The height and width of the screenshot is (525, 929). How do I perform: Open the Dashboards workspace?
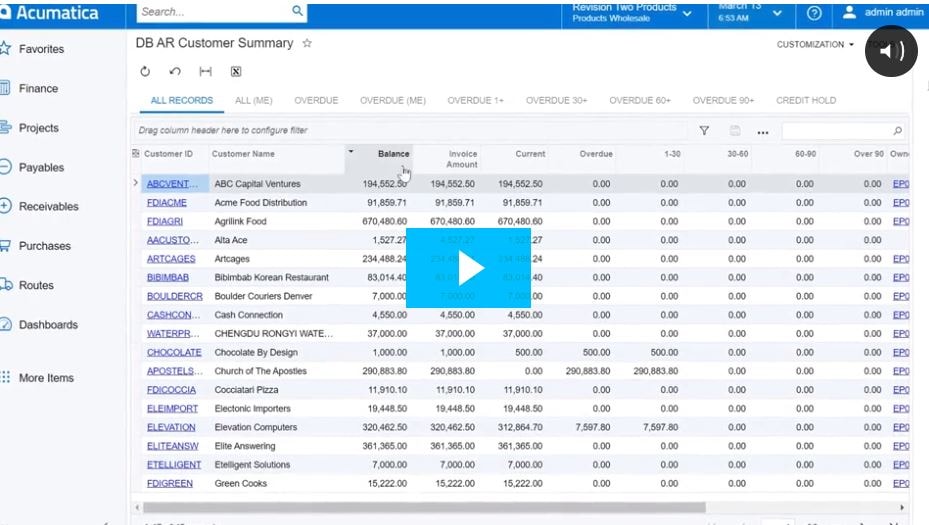tap(47, 325)
